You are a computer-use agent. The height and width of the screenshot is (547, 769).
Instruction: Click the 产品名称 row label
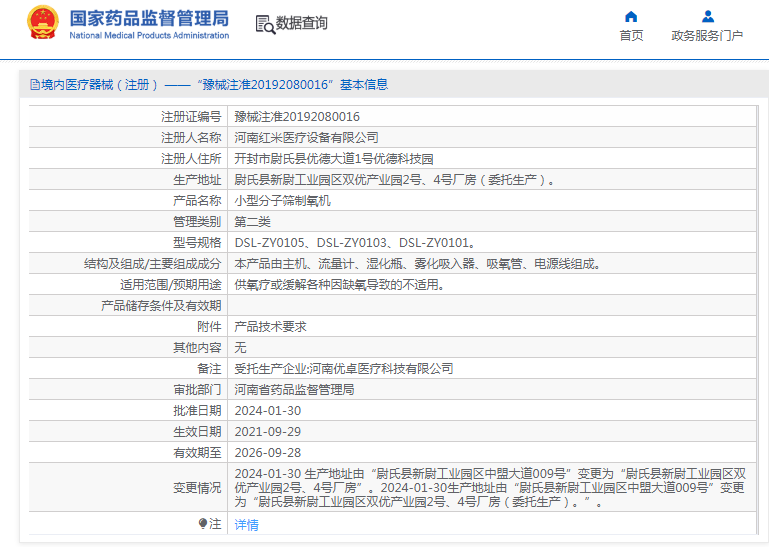(x=197, y=201)
